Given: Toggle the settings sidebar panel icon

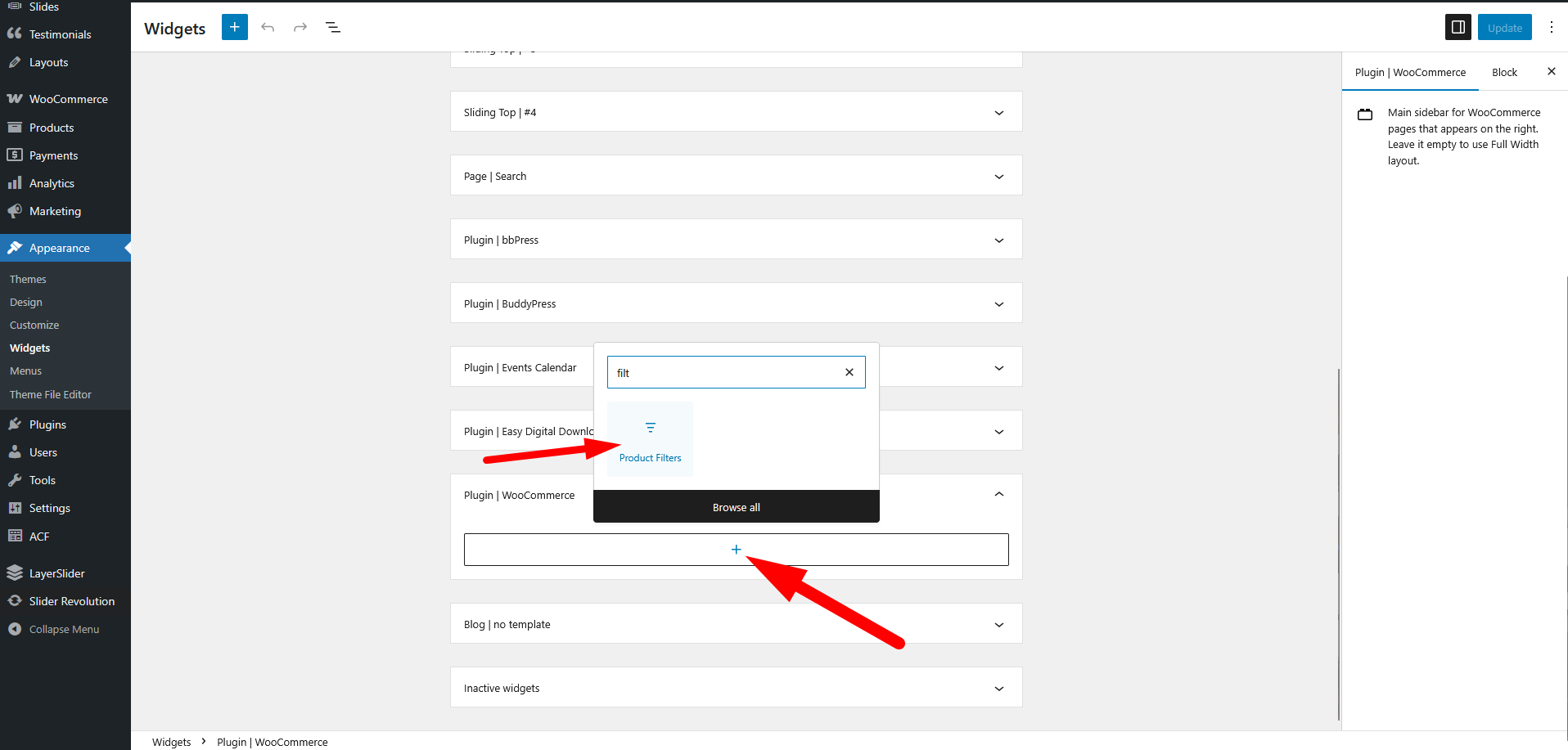Looking at the screenshot, I should coord(1458,27).
